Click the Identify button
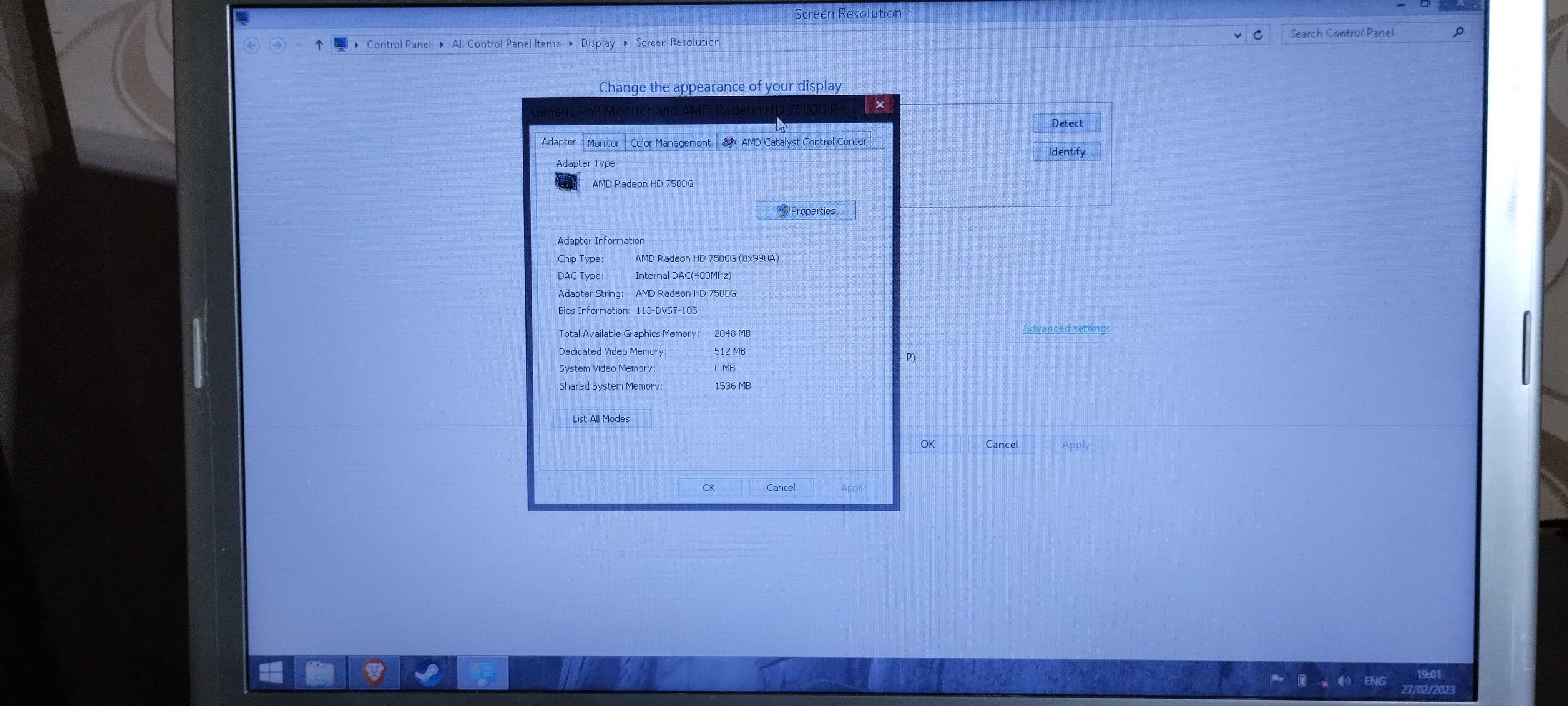Screen dimensions: 1568x706 [1066, 152]
